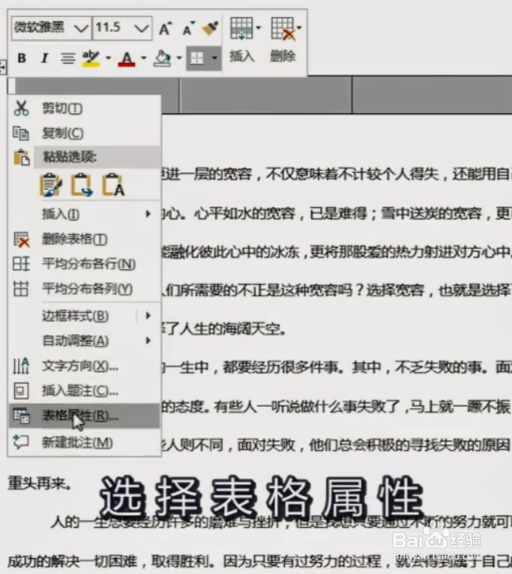
Task: Open the shading color dropdown arrow
Action: (x=179, y=58)
